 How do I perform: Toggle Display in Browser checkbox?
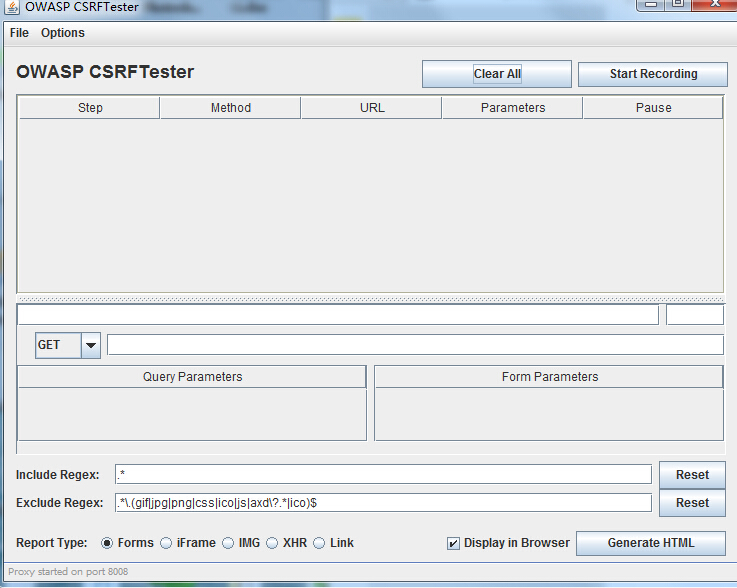pos(453,544)
